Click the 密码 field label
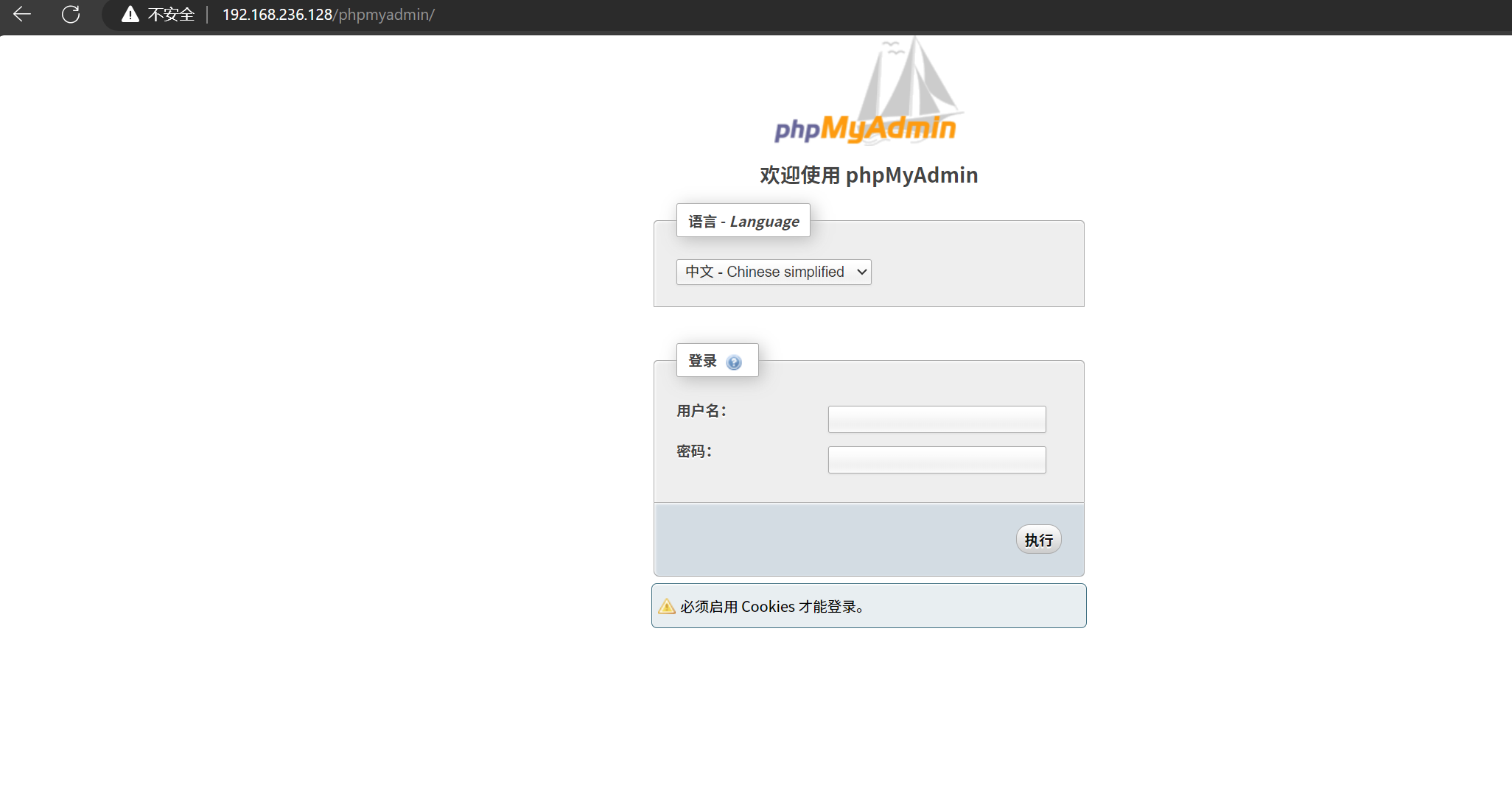 pos(693,451)
